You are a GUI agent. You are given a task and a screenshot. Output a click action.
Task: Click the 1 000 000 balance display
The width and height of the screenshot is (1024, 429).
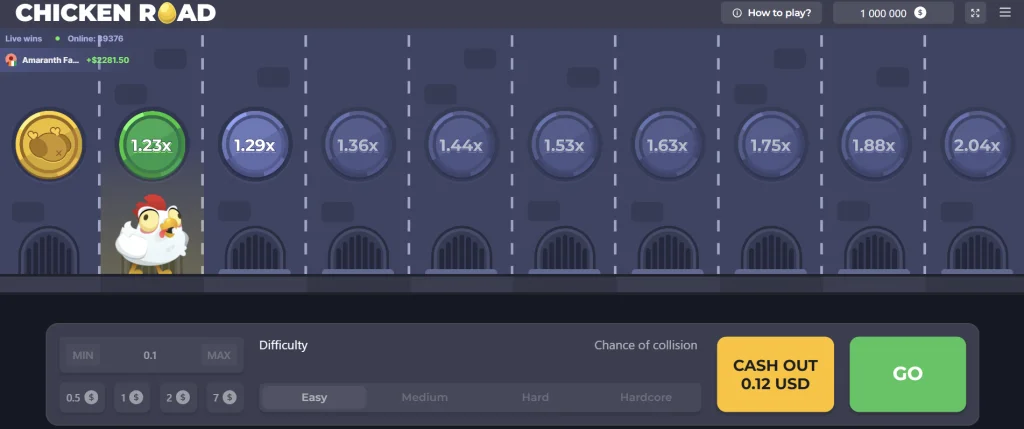pyautogui.click(x=893, y=13)
